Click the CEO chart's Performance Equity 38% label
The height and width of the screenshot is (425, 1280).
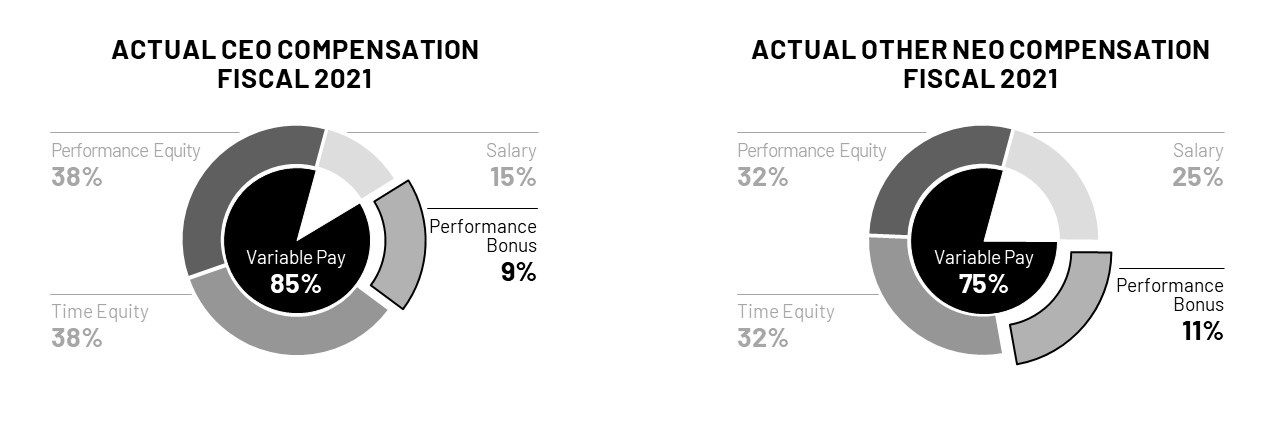(126, 165)
